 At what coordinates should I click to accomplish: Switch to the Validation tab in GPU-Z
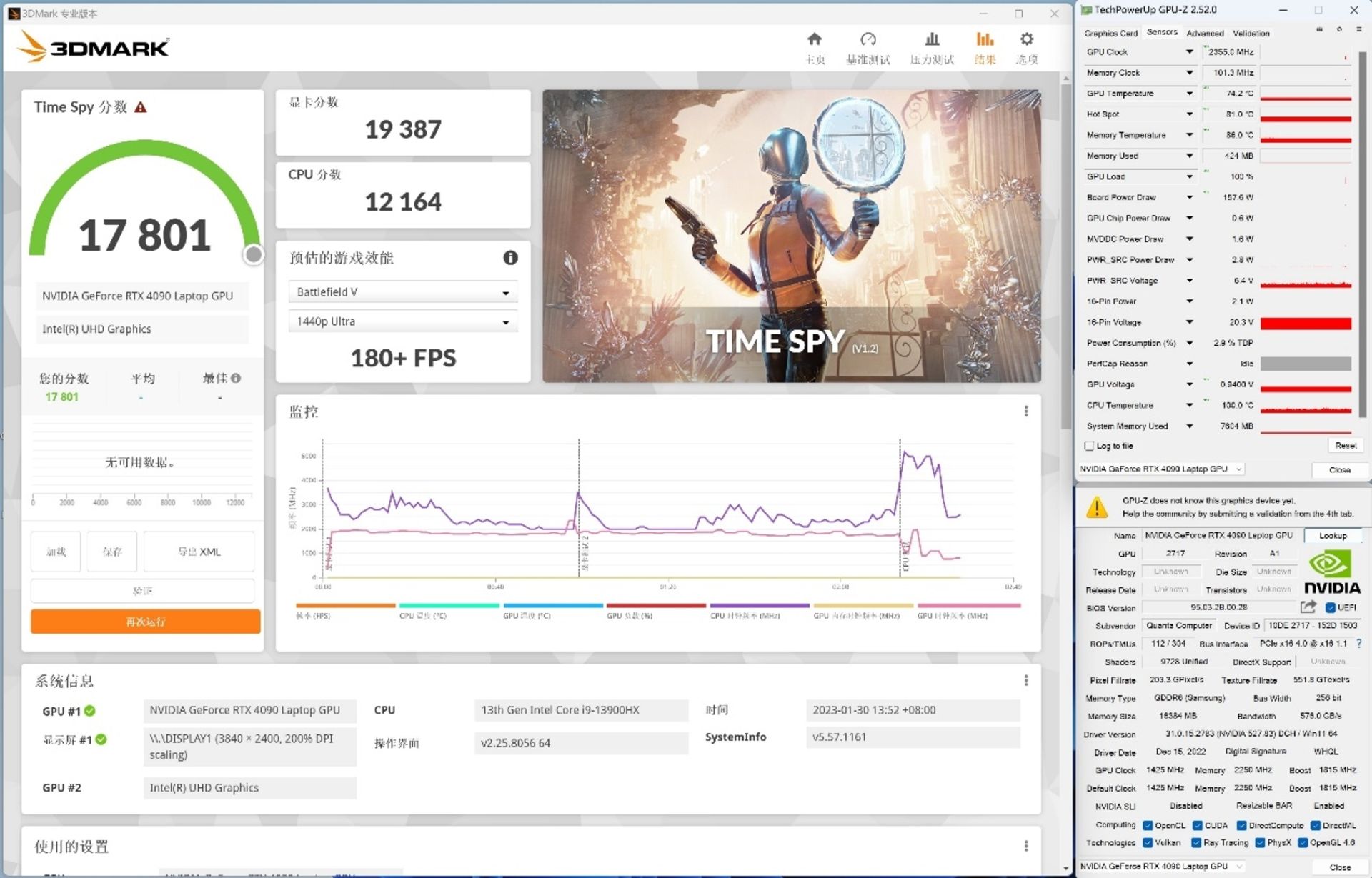tap(1251, 33)
